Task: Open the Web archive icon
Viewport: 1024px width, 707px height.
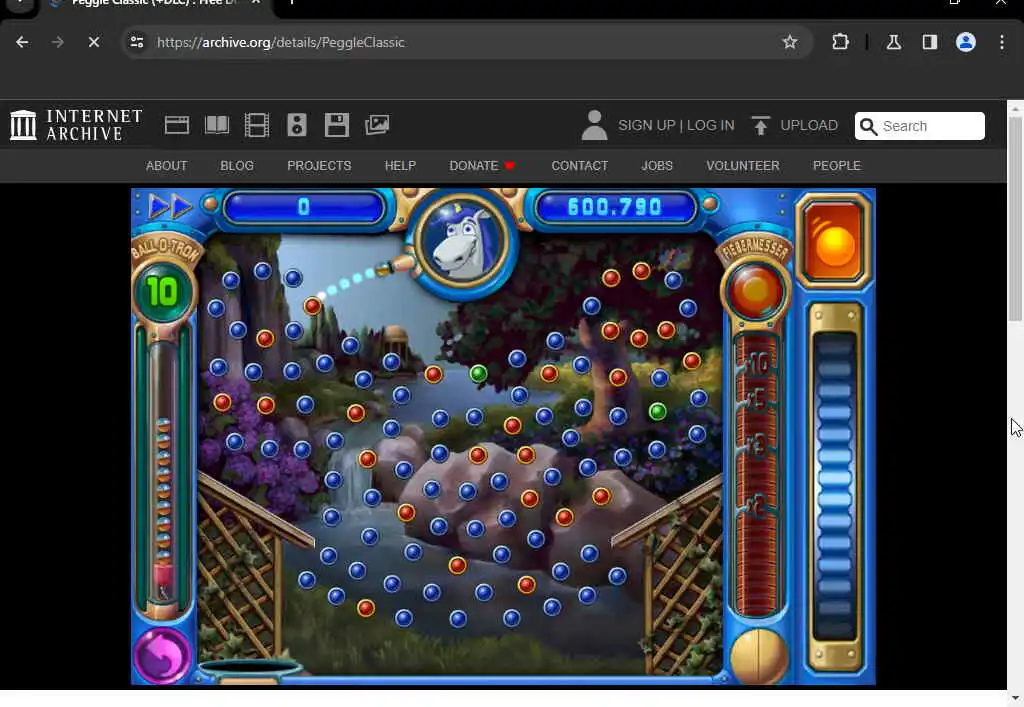Action: click(x=177, y=125)
